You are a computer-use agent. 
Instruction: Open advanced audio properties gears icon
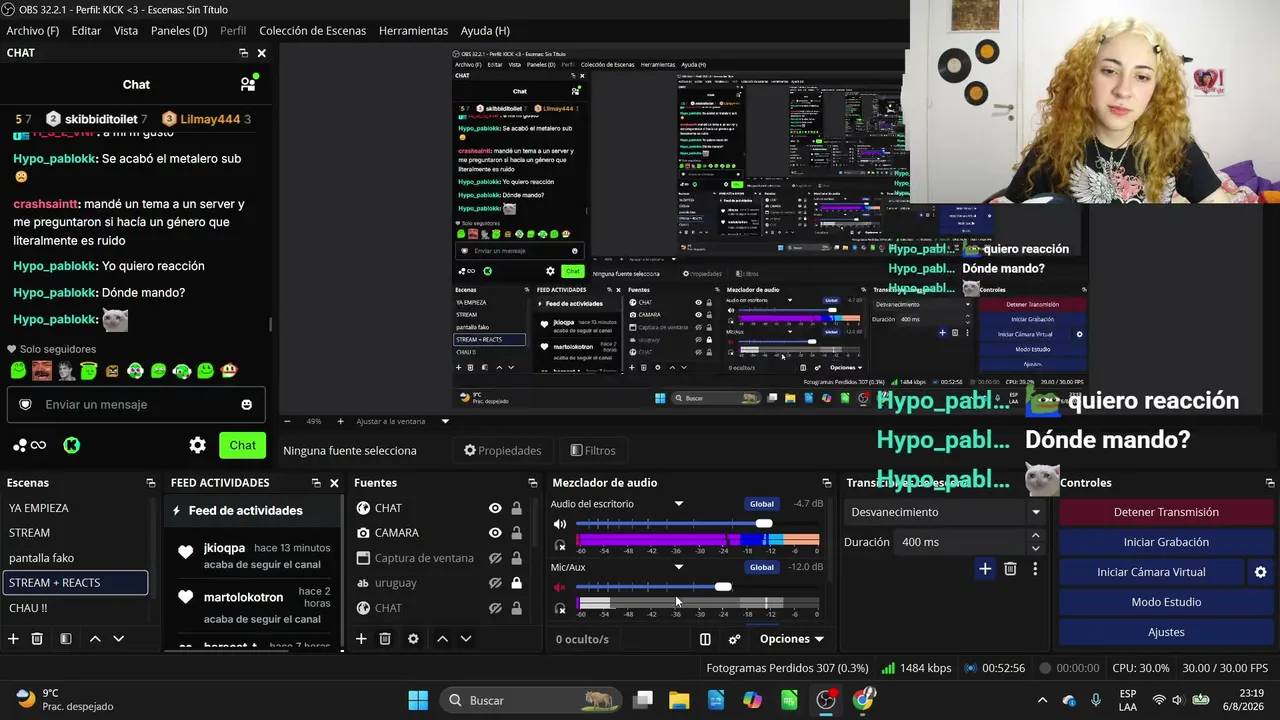tap(735, 639)
